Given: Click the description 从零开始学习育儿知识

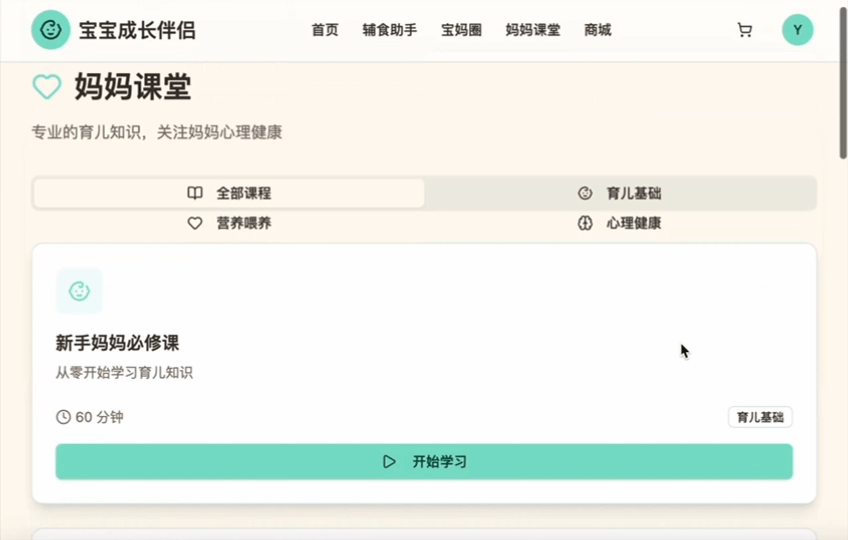Looking at the screenshot, I should click(124, 373).
